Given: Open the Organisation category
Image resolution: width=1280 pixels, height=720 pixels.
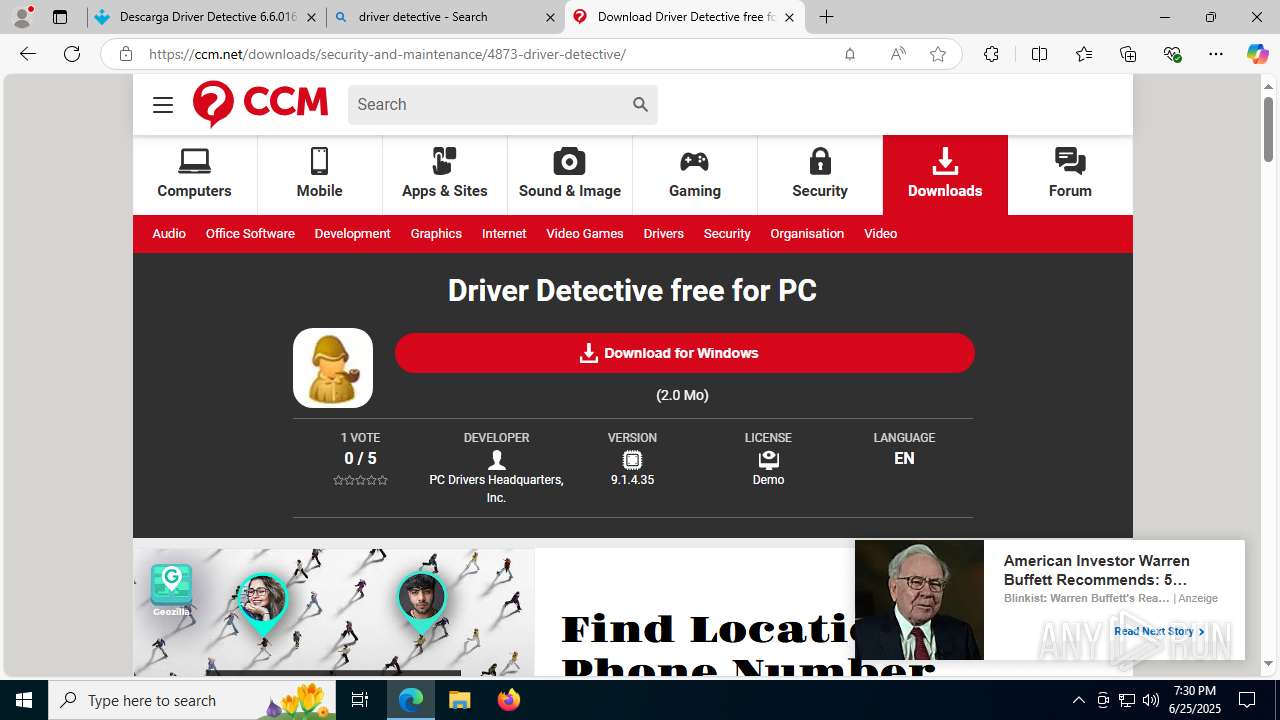Looking at the screenshot, I should (807, 233).
